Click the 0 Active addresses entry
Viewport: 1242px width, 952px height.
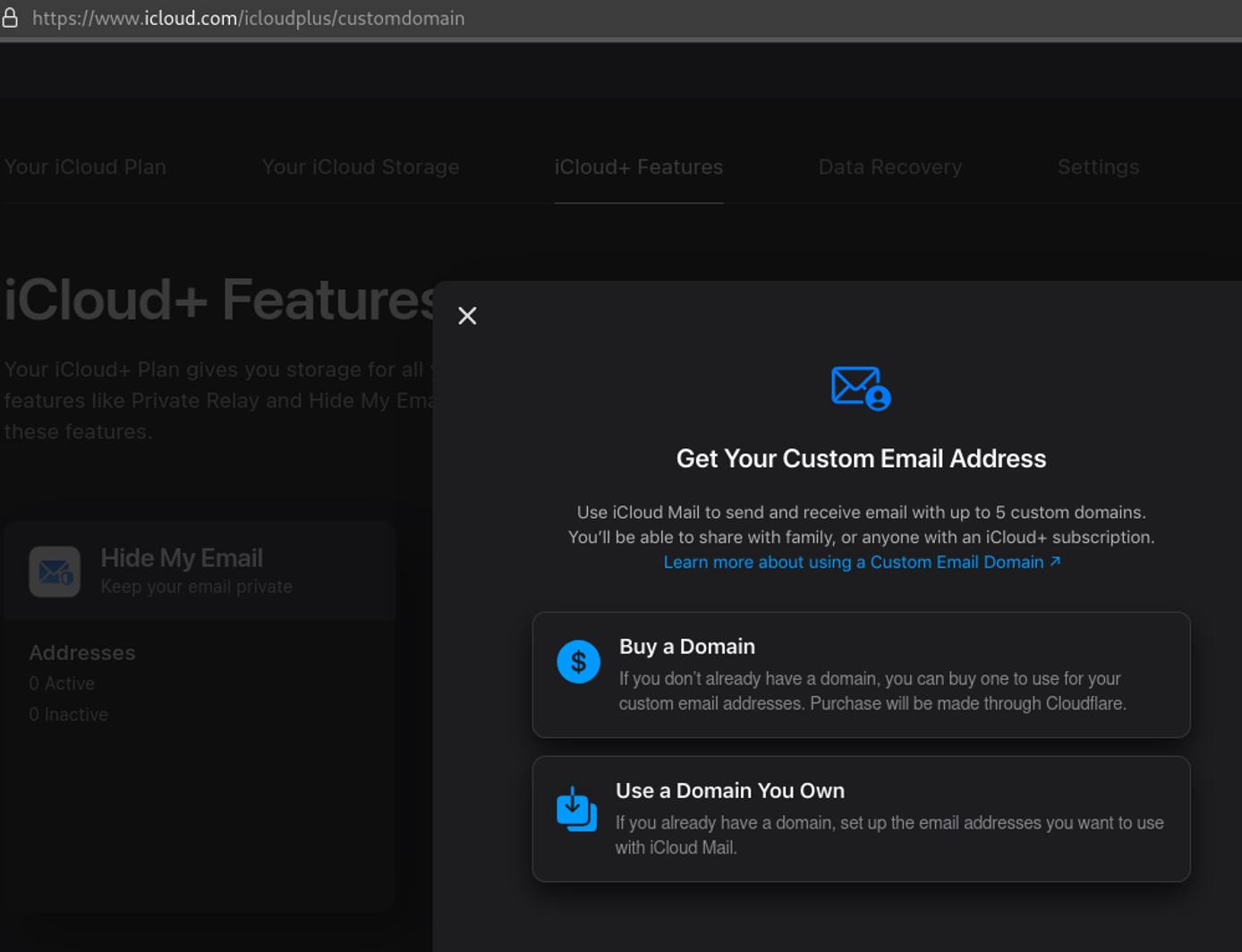click(x=62, y=683)
